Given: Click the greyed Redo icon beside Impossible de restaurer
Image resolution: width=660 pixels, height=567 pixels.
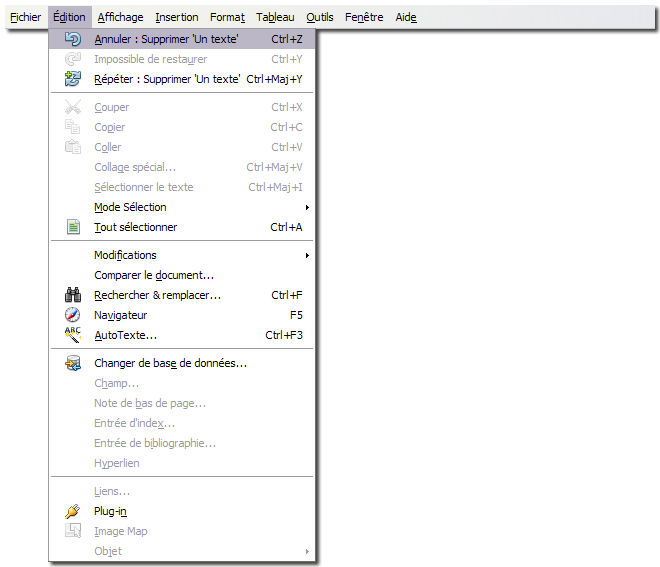Looking at the screenshot, I should click(73, 59).
